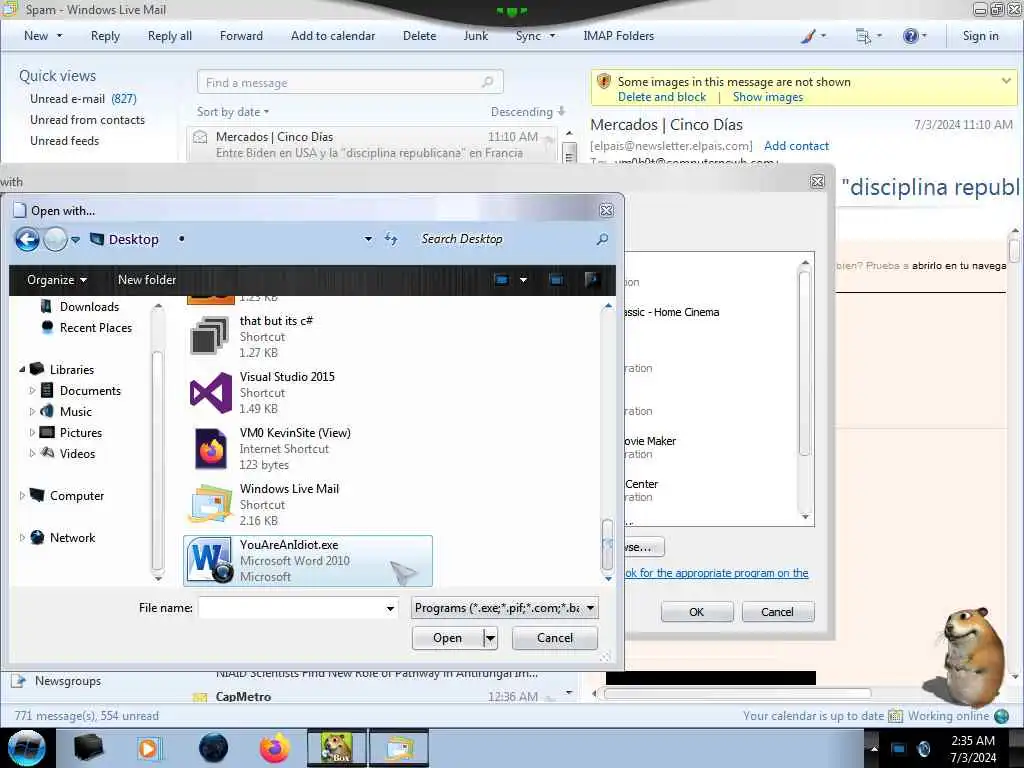Click the paintbrush colorizer icon in Mail toolbar
The image size is (1024, 768).
808,36
